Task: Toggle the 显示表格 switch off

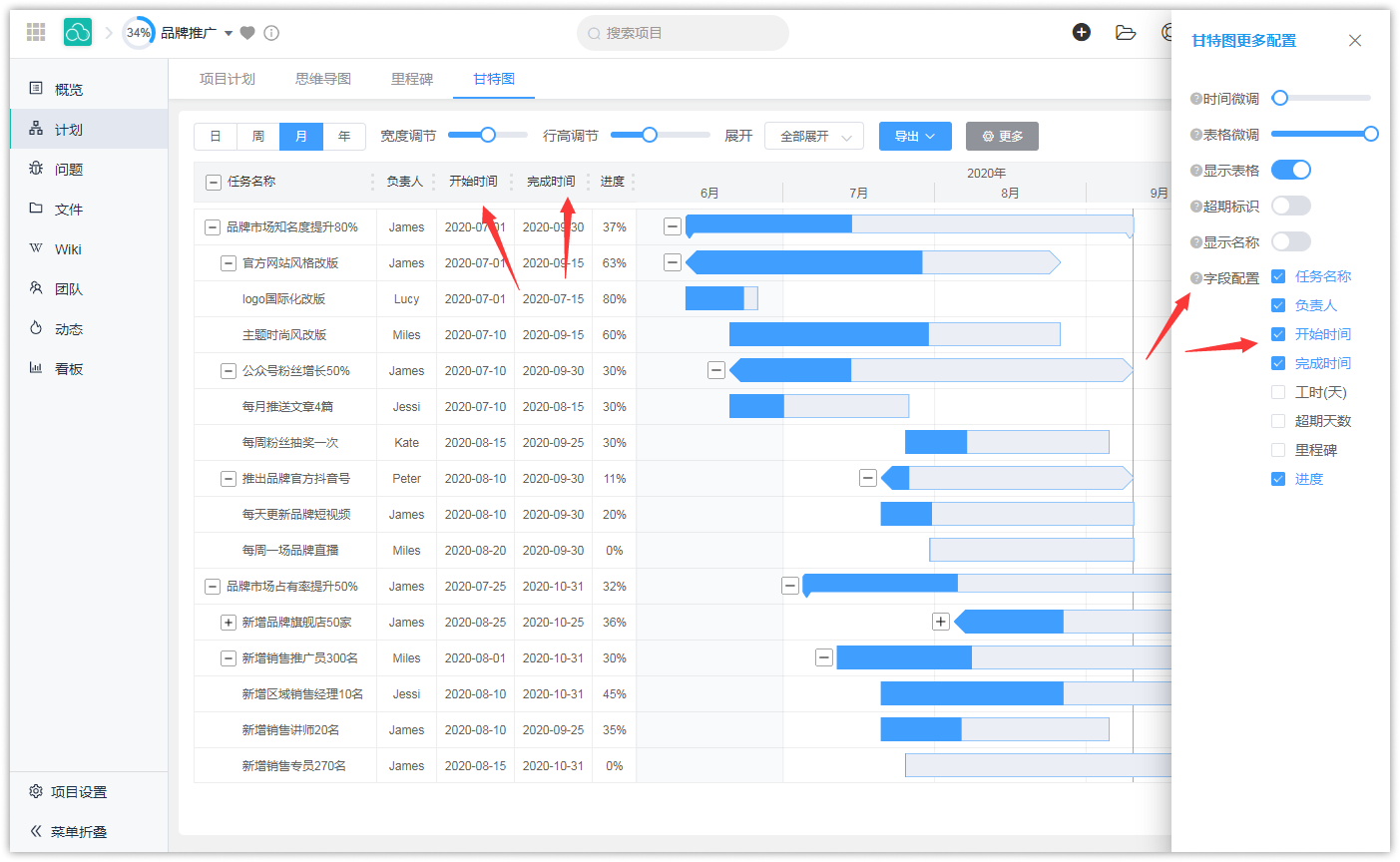Action: (x=1290, y=171)
